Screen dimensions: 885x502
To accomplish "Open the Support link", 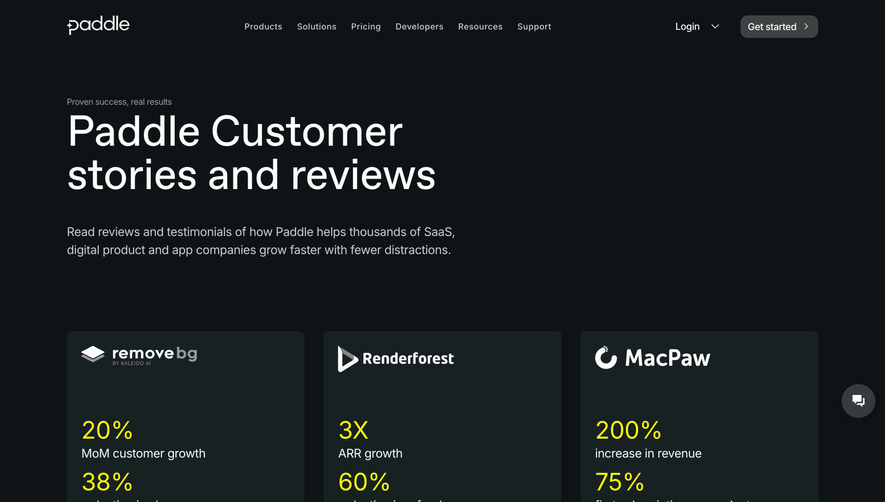I will point(534,27).
